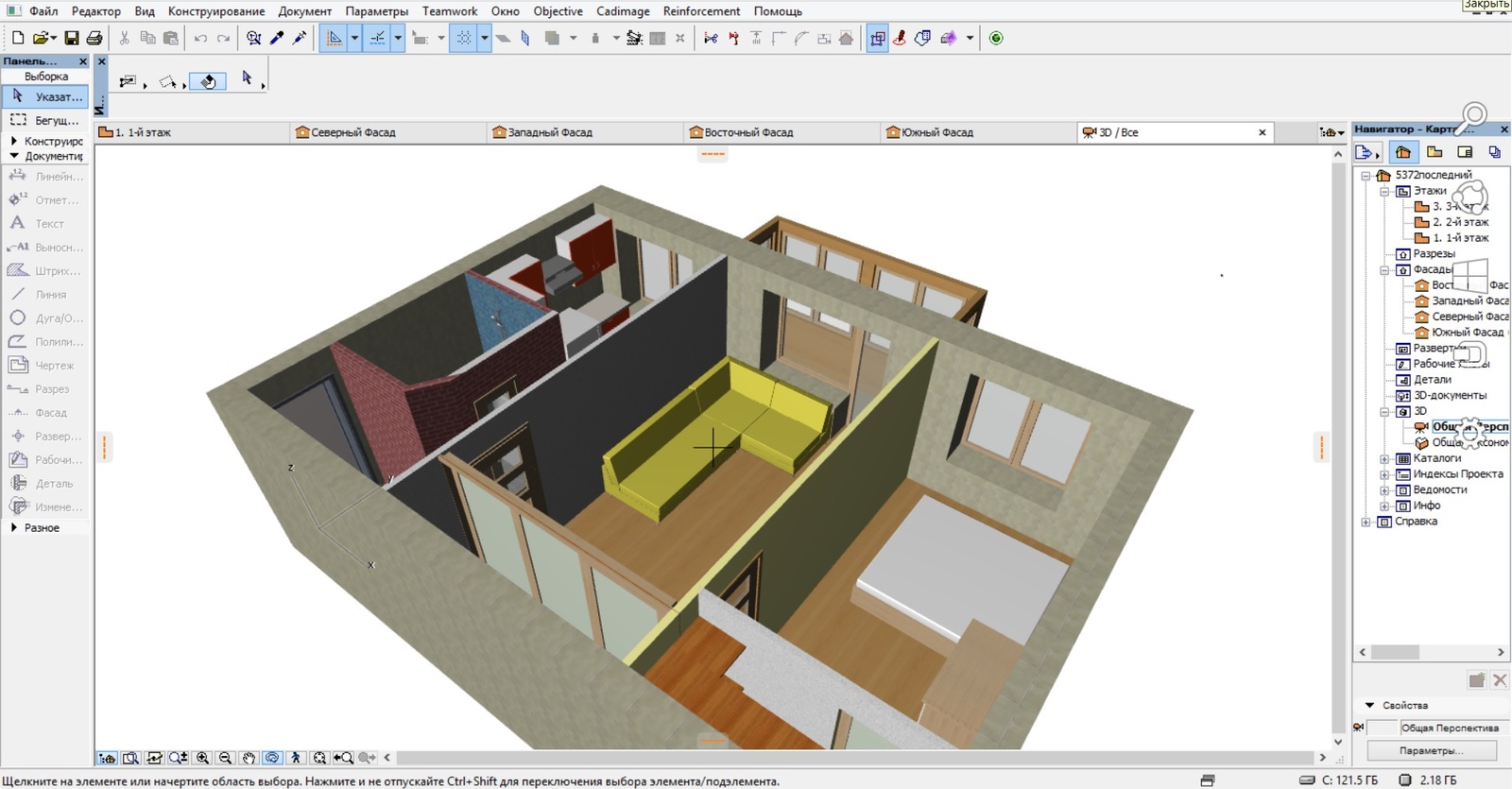Click the Параметры... button
The width and height of the screenshot is (1512, 789).
pos(1431,750)
